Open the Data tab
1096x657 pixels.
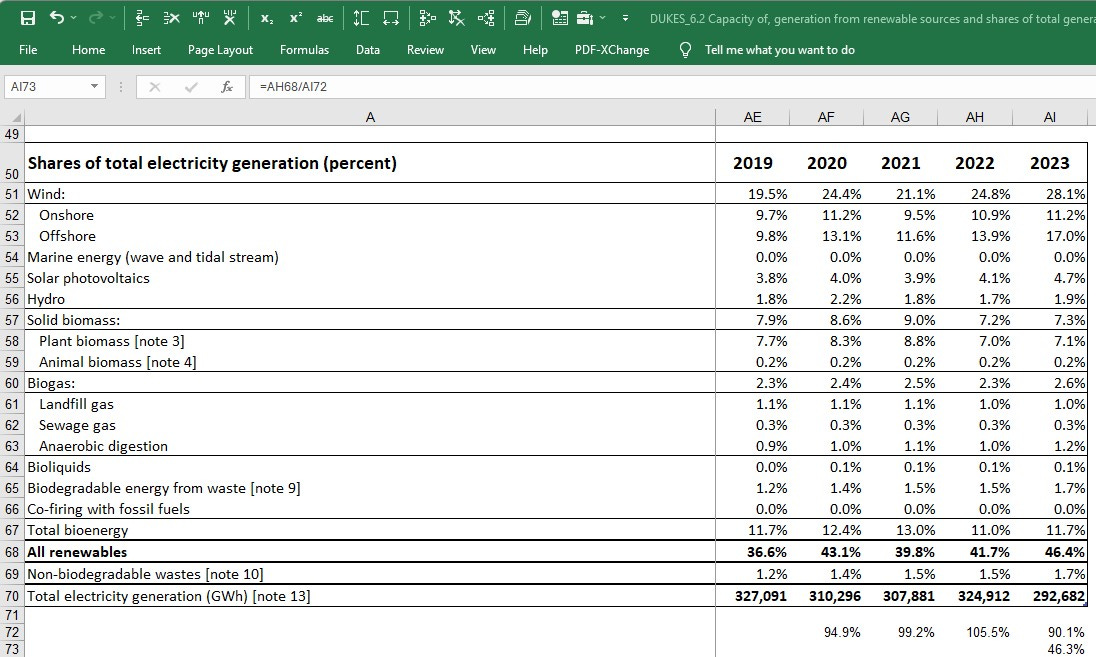click(368, 50)
